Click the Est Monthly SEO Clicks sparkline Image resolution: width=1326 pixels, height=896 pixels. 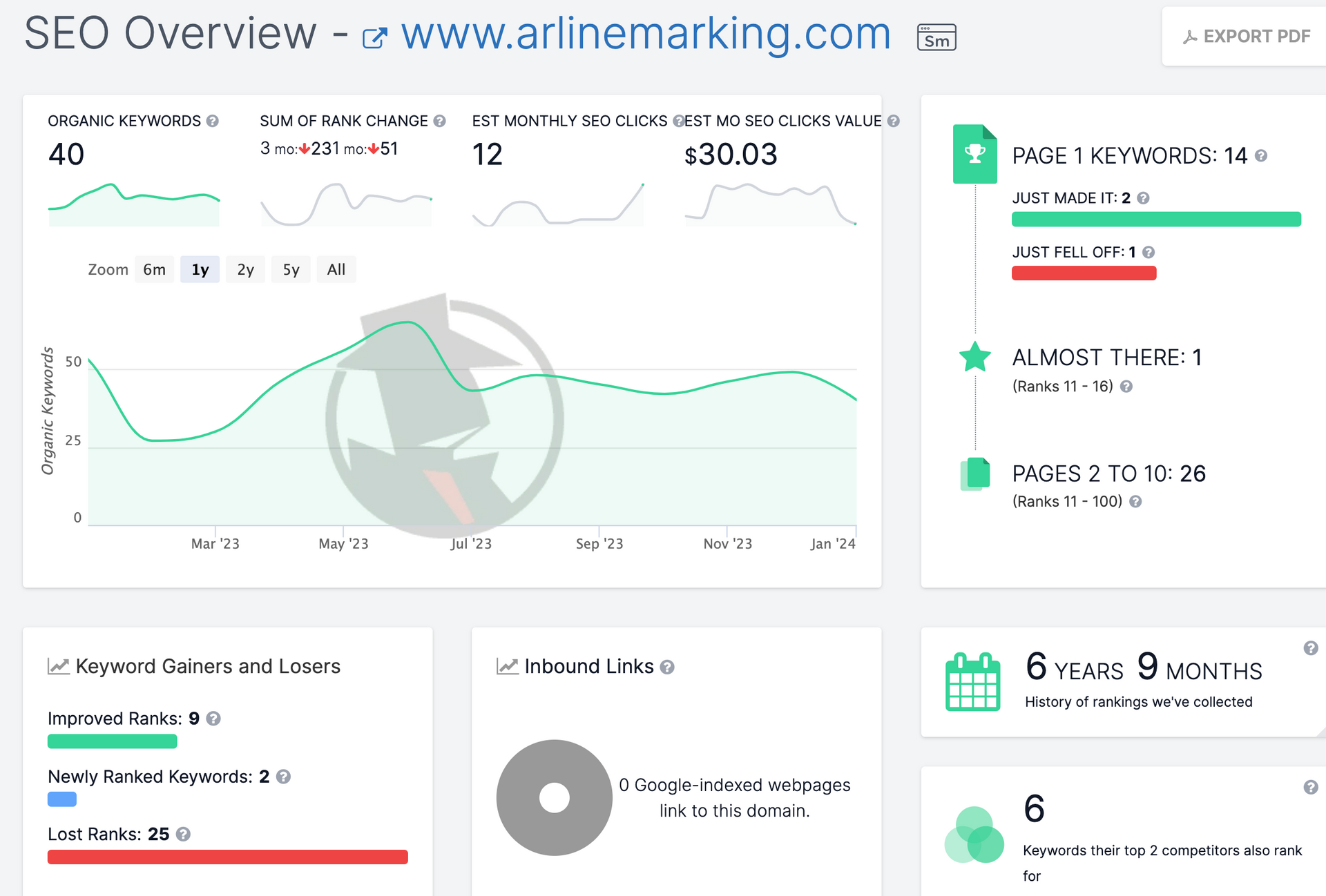(x=559, y=204)
